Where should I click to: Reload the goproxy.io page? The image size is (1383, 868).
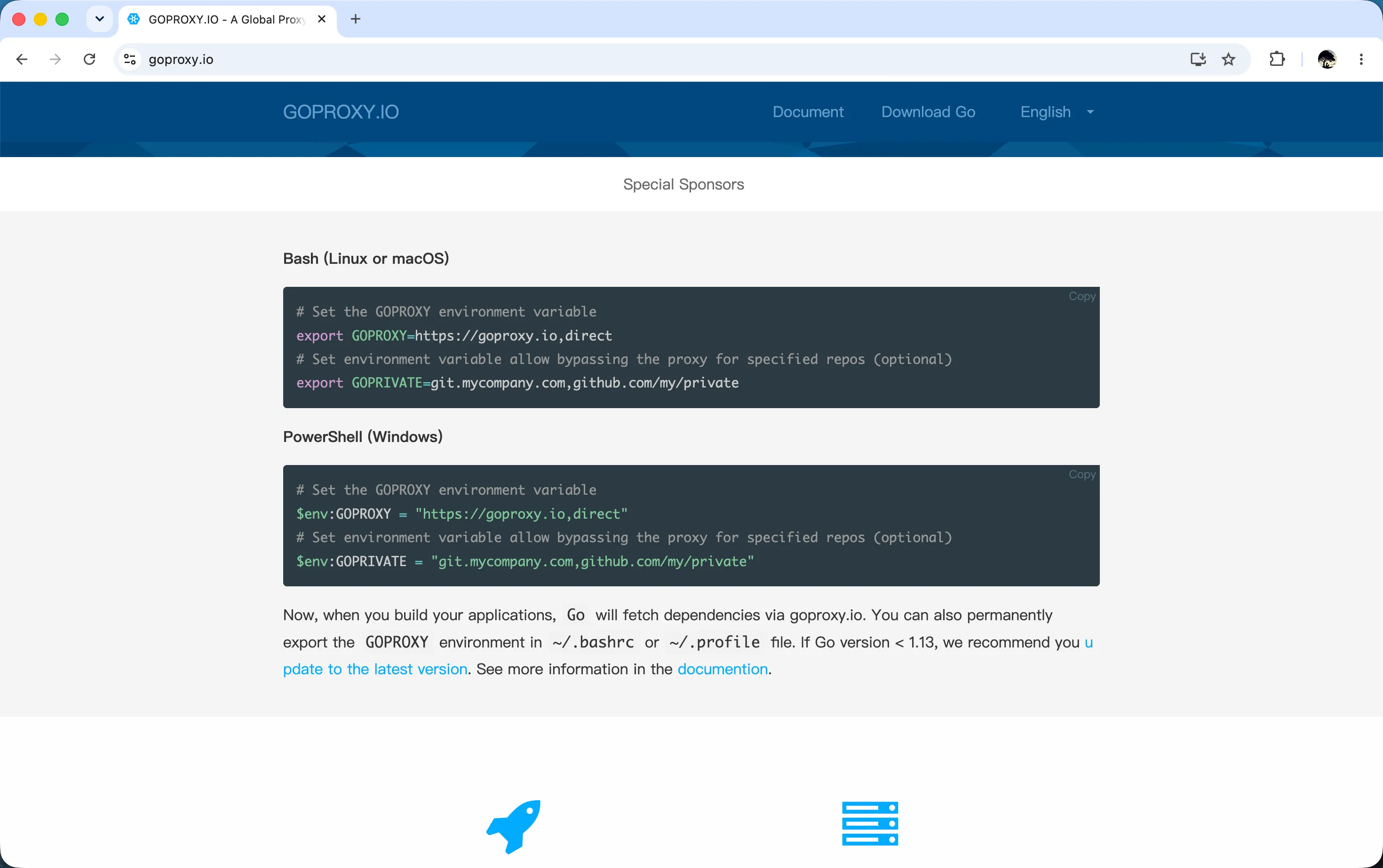click(89, 59)
